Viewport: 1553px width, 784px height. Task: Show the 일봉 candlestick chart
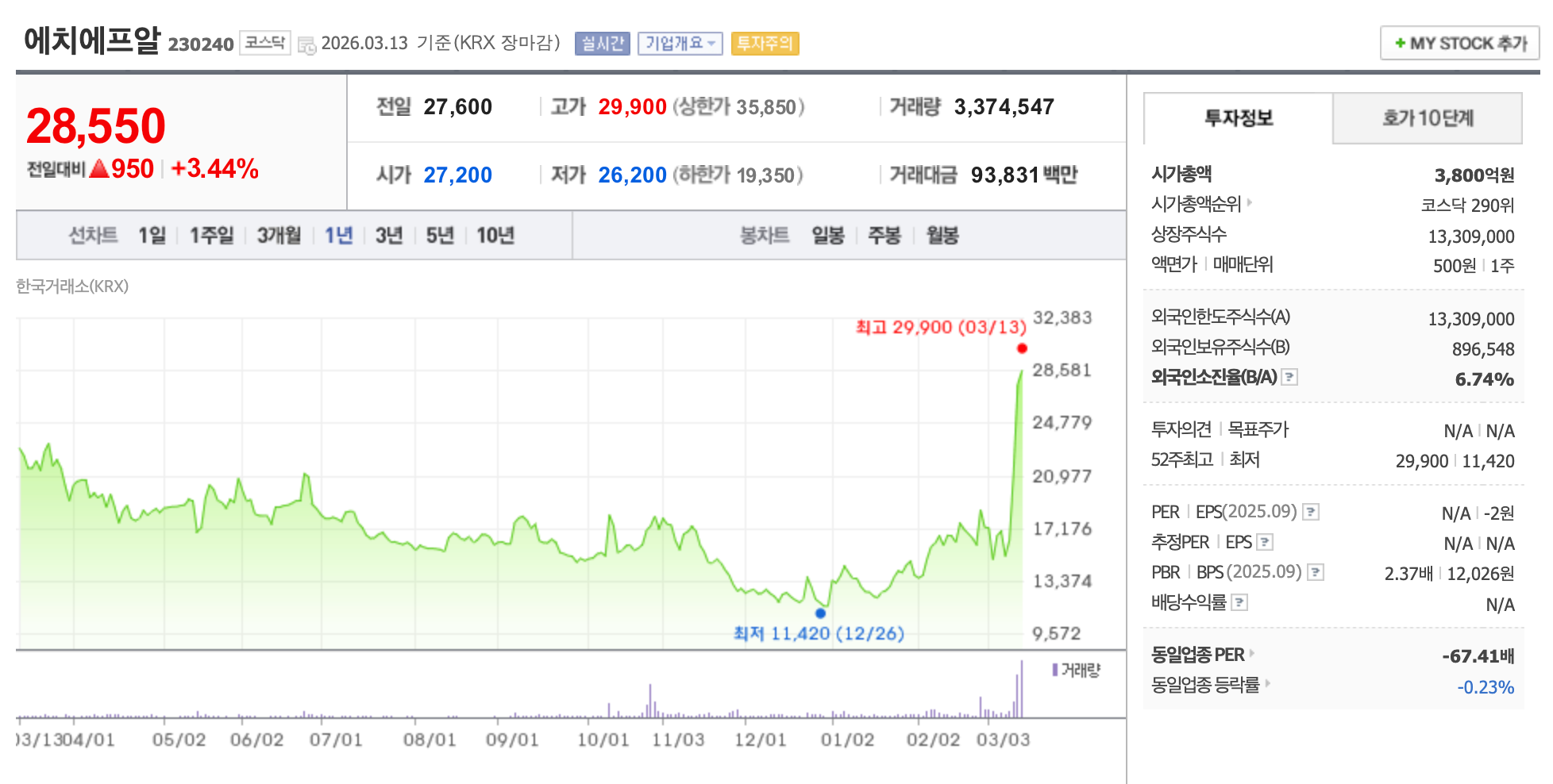[x=827, y=235]
